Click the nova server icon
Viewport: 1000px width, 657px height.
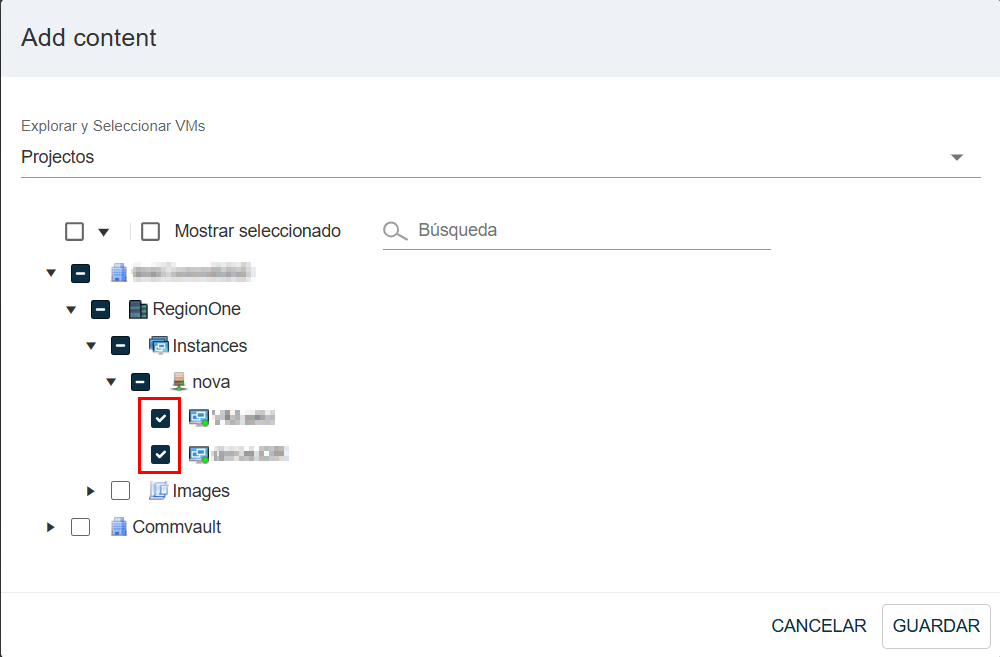pos(179,382)
